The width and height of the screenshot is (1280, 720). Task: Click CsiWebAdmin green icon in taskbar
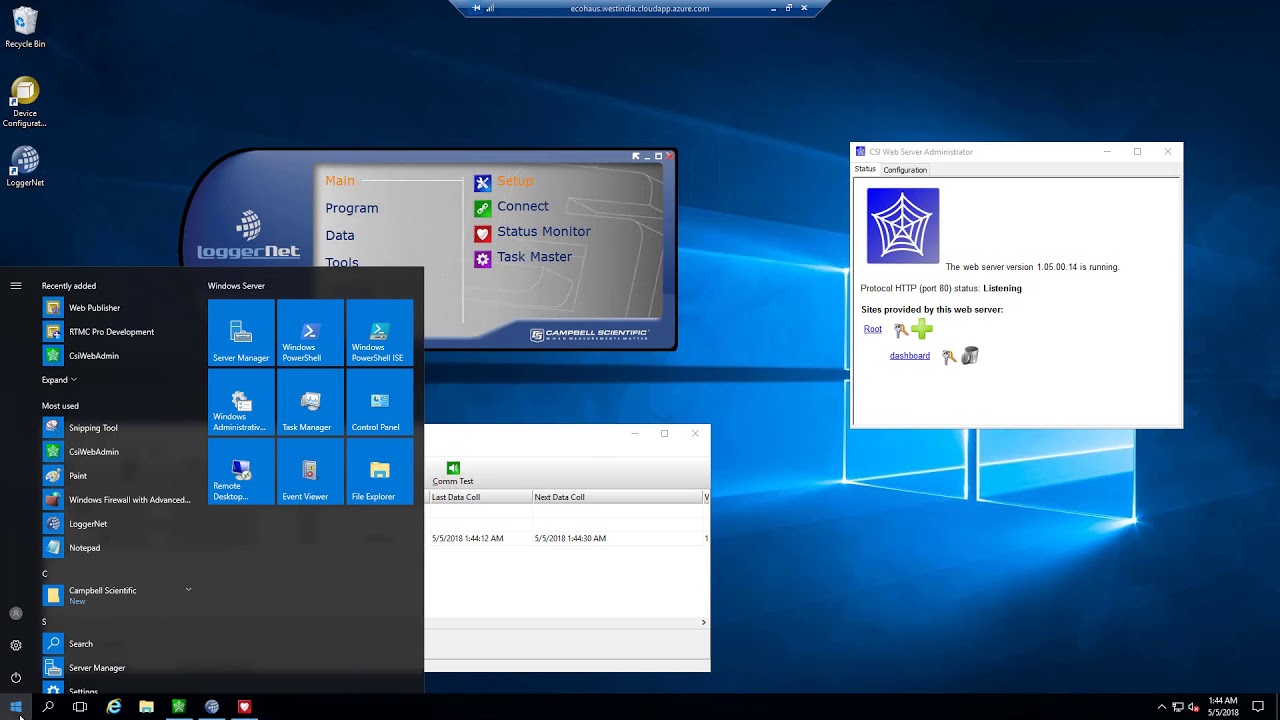[x=179, y=706]
